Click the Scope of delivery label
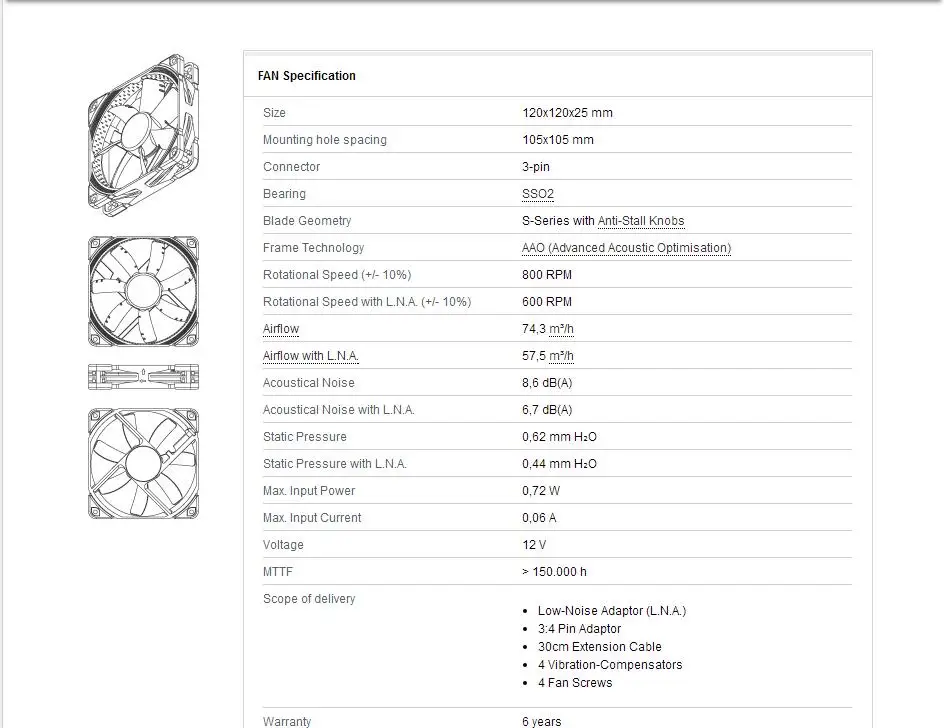The height and width of the screenshot is (728, 944). click(x=309, y=599)
